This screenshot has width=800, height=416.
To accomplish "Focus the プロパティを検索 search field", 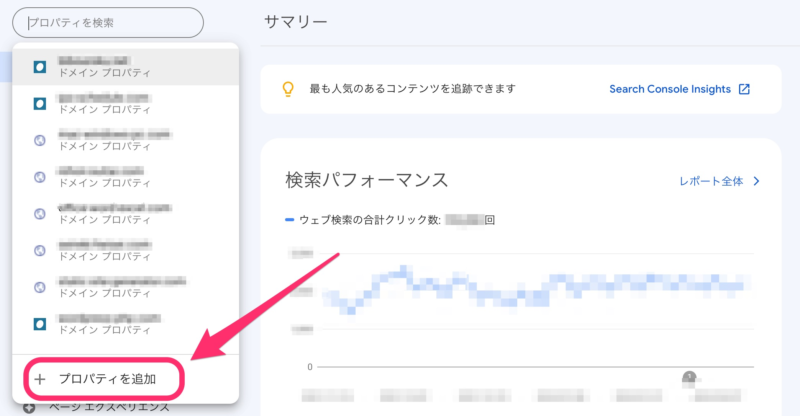I will coord(108,22).
